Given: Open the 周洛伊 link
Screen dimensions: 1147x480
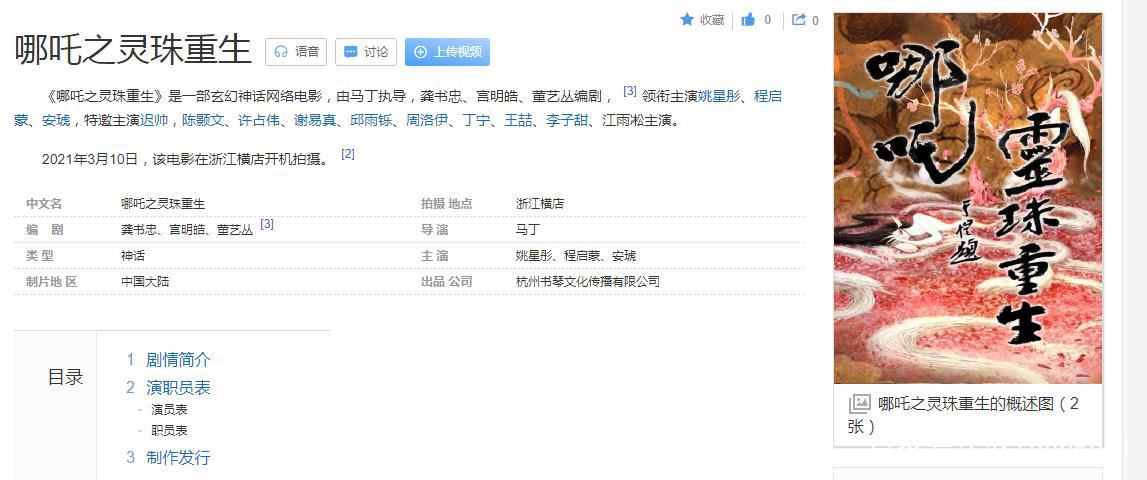Looking at the screenshot, I should 428,121.
